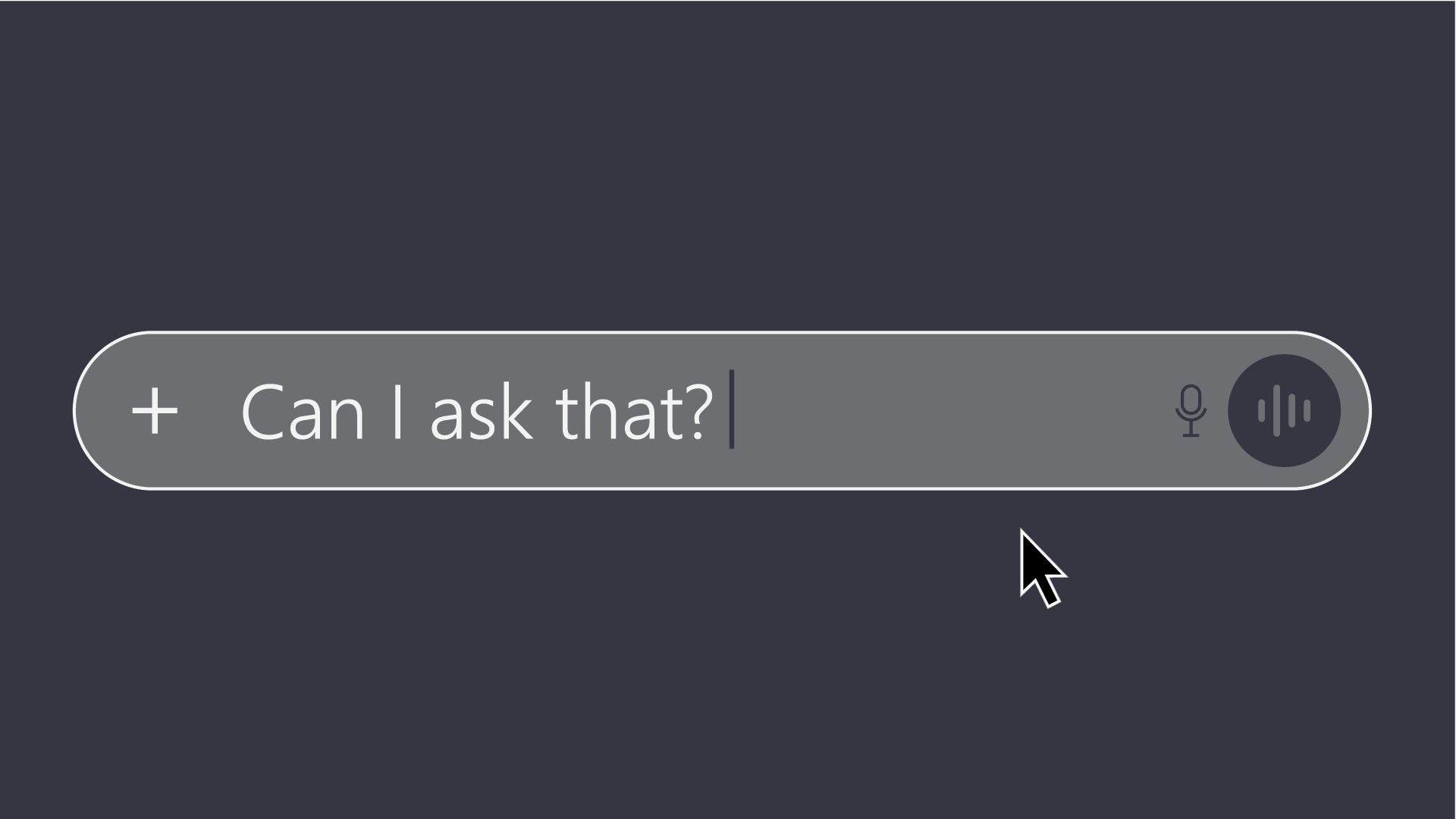Tap the mic icon beside the waveform button
This screenshot has height=819, width=1456.
coord(1191,410)
